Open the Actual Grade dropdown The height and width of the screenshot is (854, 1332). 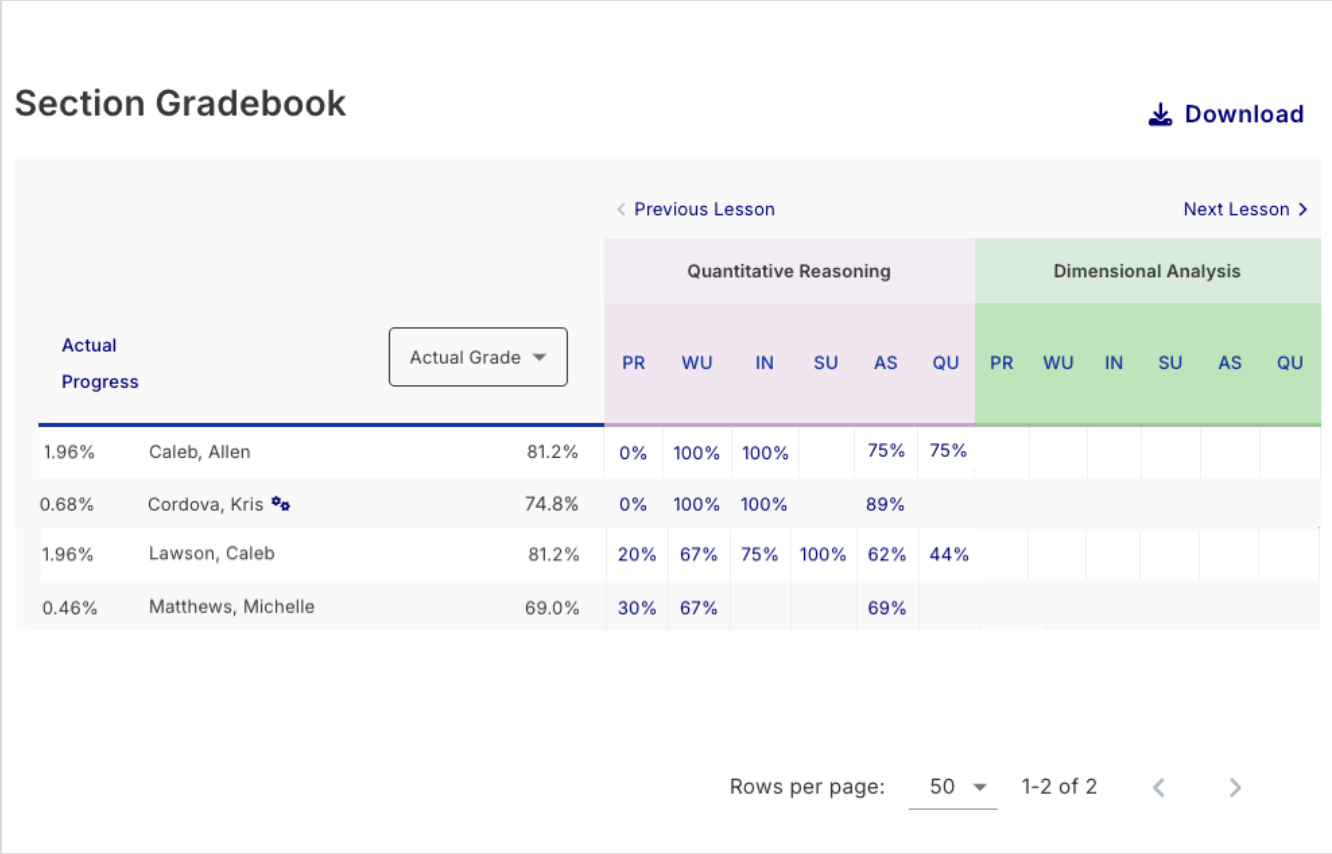click(478, 357)
